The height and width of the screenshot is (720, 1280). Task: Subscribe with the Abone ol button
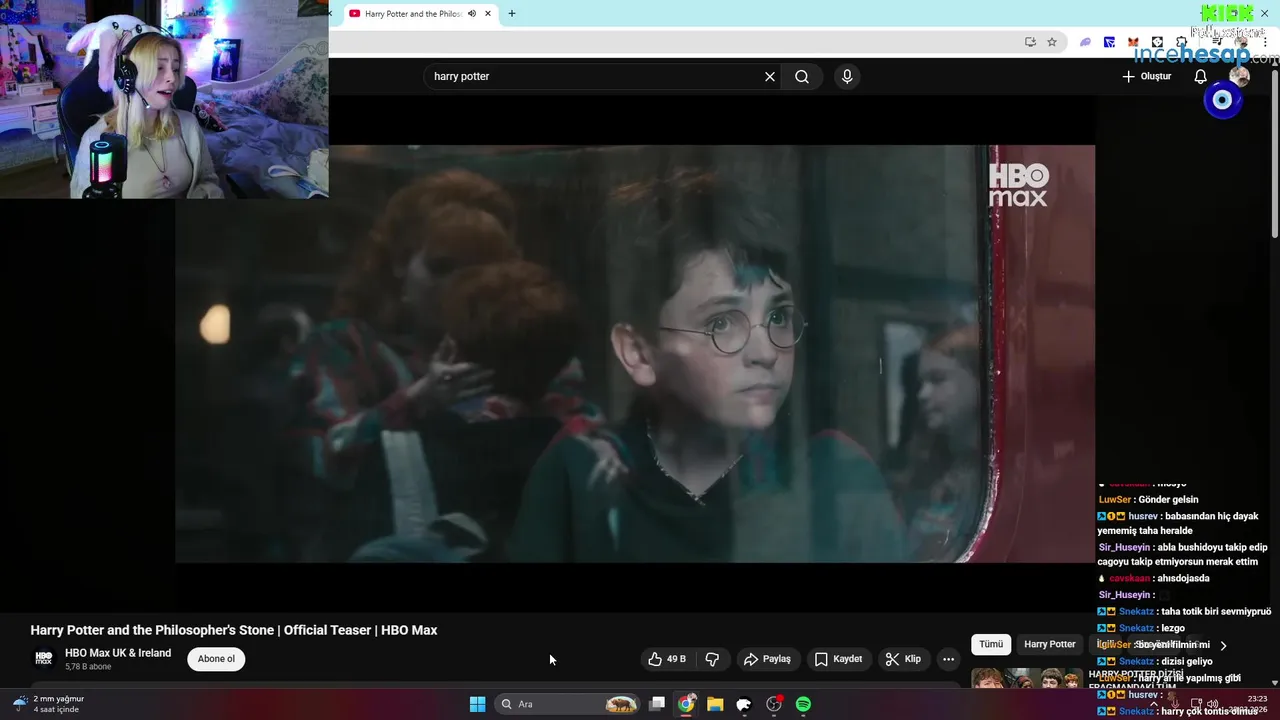216,659
